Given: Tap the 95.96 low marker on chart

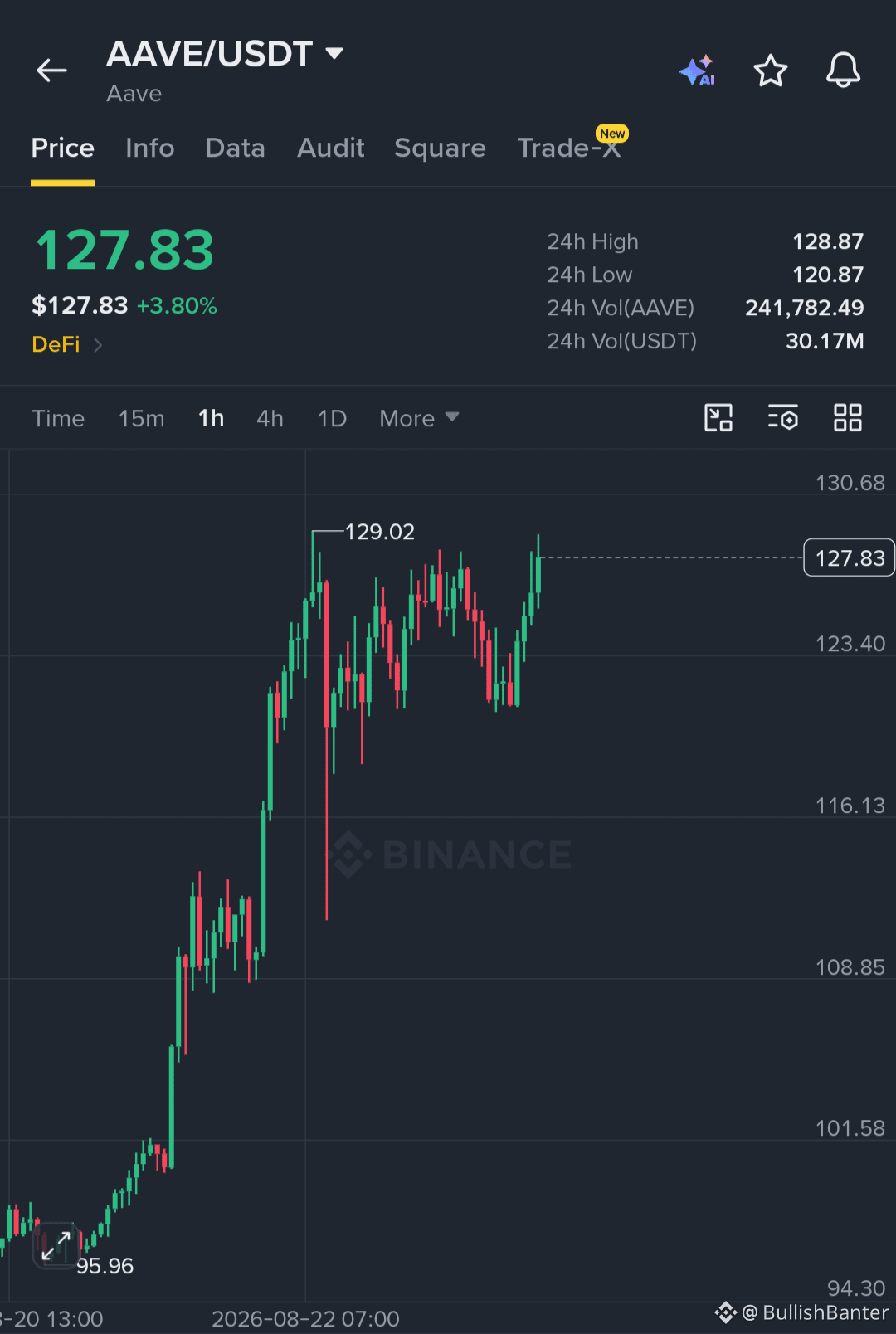Looking at the screenshot, I should coord(105,1266).
